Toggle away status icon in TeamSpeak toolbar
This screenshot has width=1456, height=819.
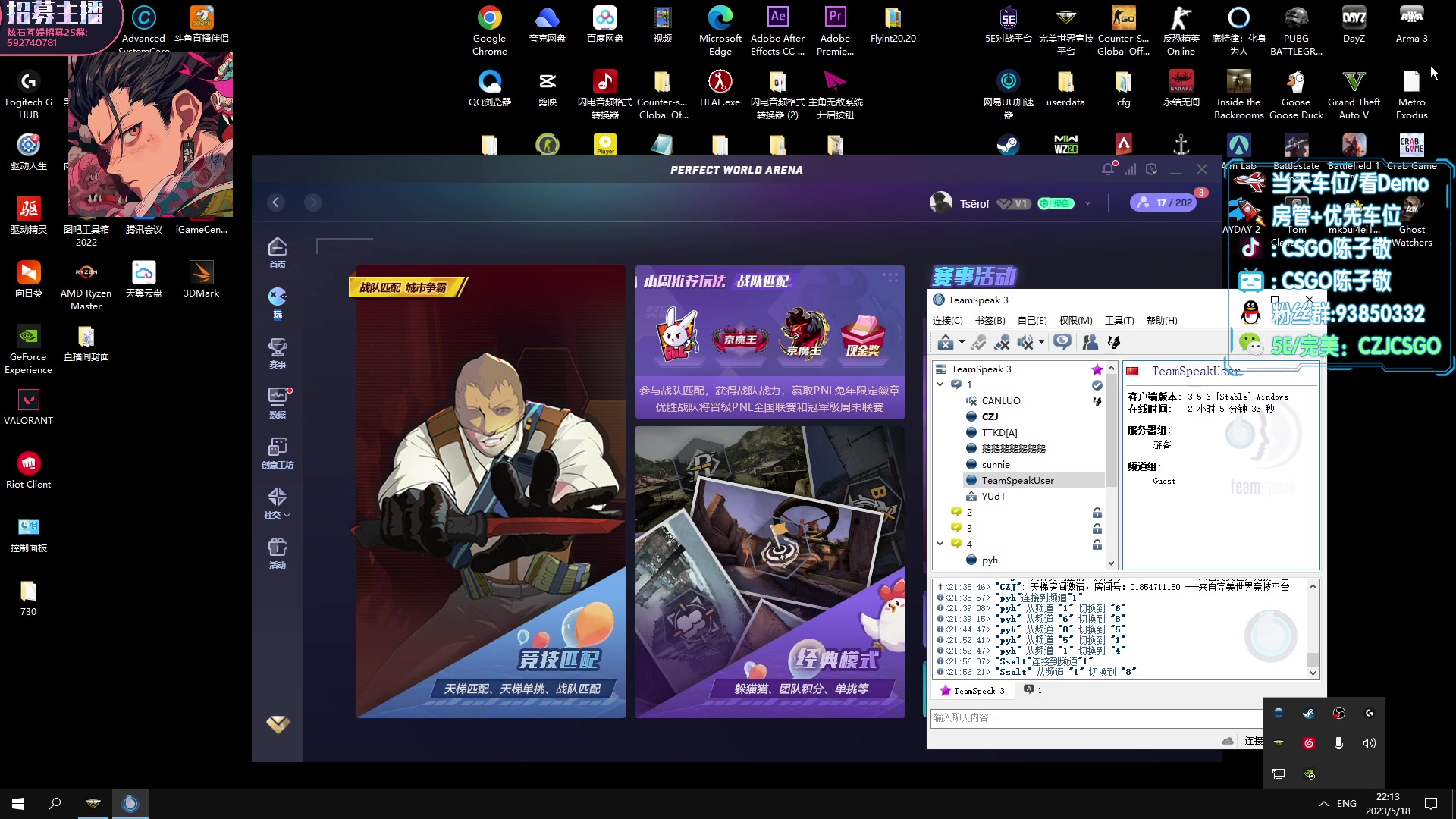point(945,343)
